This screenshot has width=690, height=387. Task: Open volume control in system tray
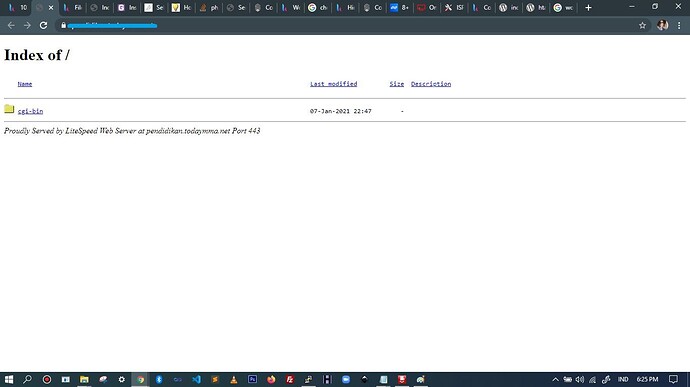click(x=580, y=379)
